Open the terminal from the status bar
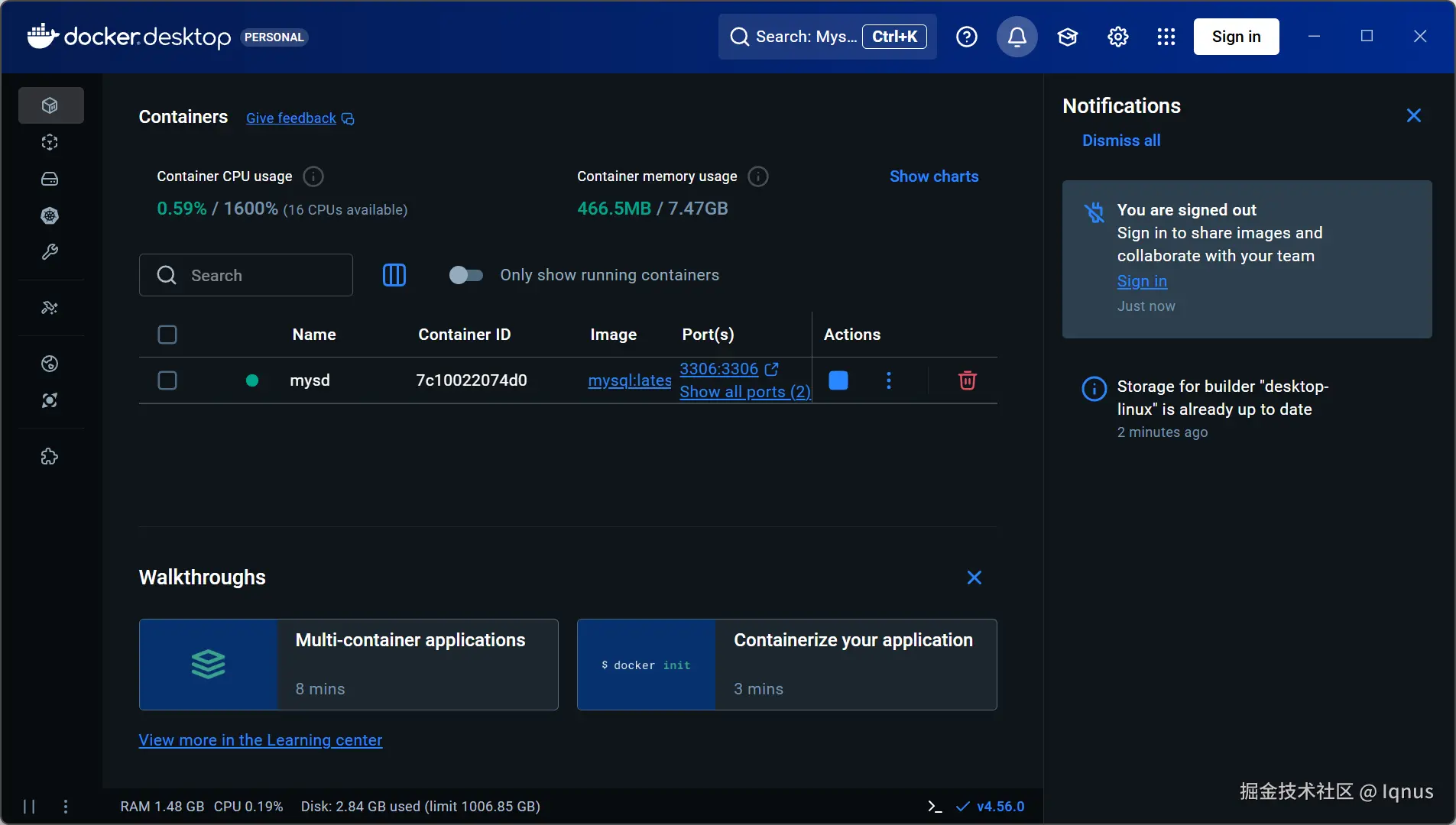The width and height of the screenshot is (1456, 825). pos(935,807)
